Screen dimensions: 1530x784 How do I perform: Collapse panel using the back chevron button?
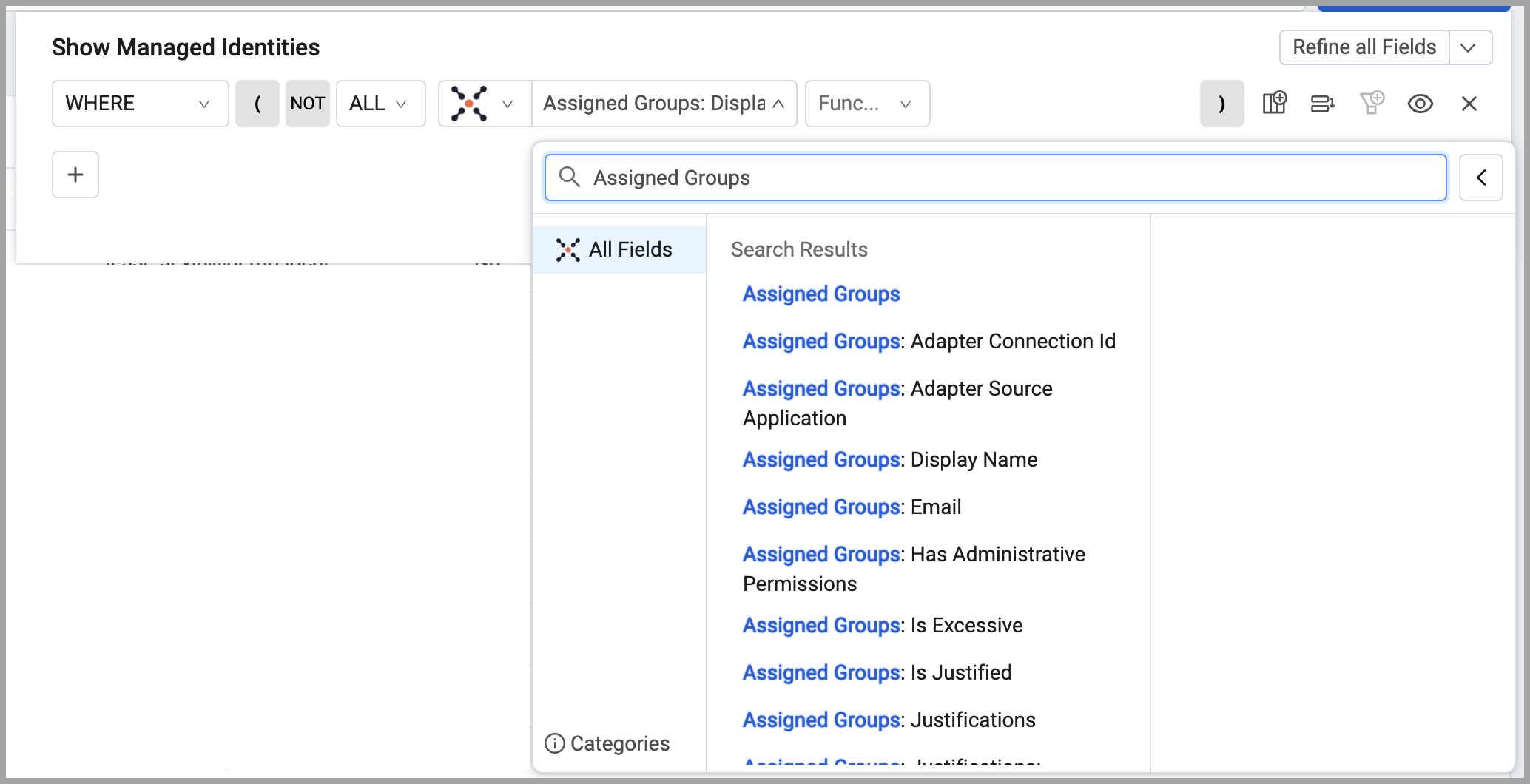coord(1481,178)
